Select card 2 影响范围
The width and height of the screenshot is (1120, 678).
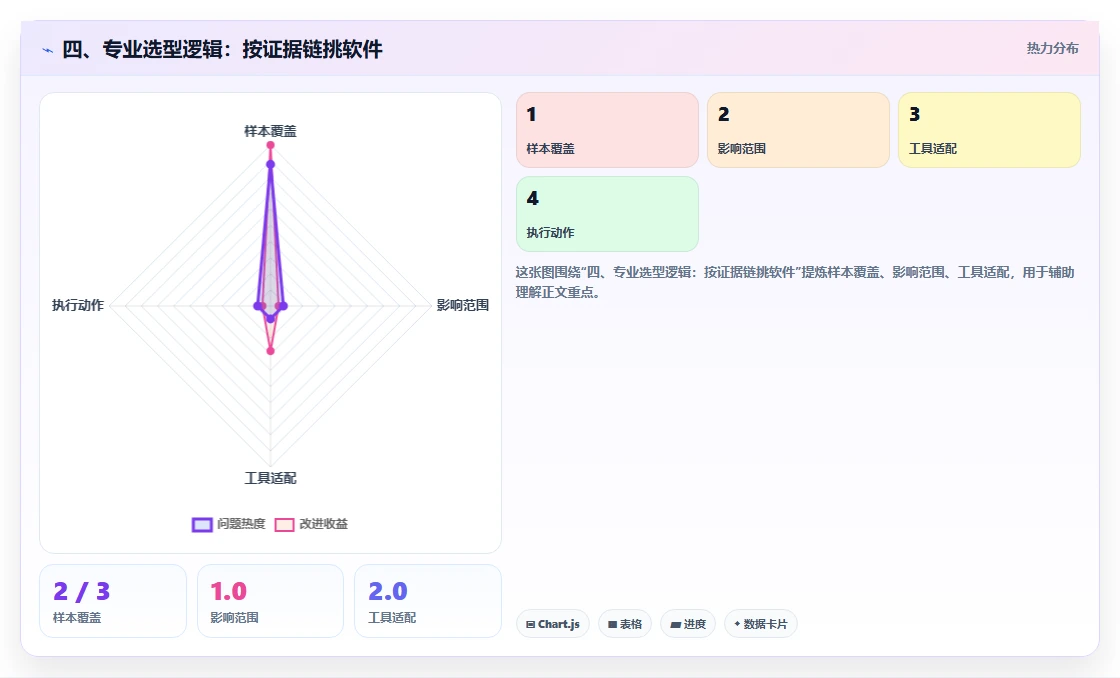[798, 130]
